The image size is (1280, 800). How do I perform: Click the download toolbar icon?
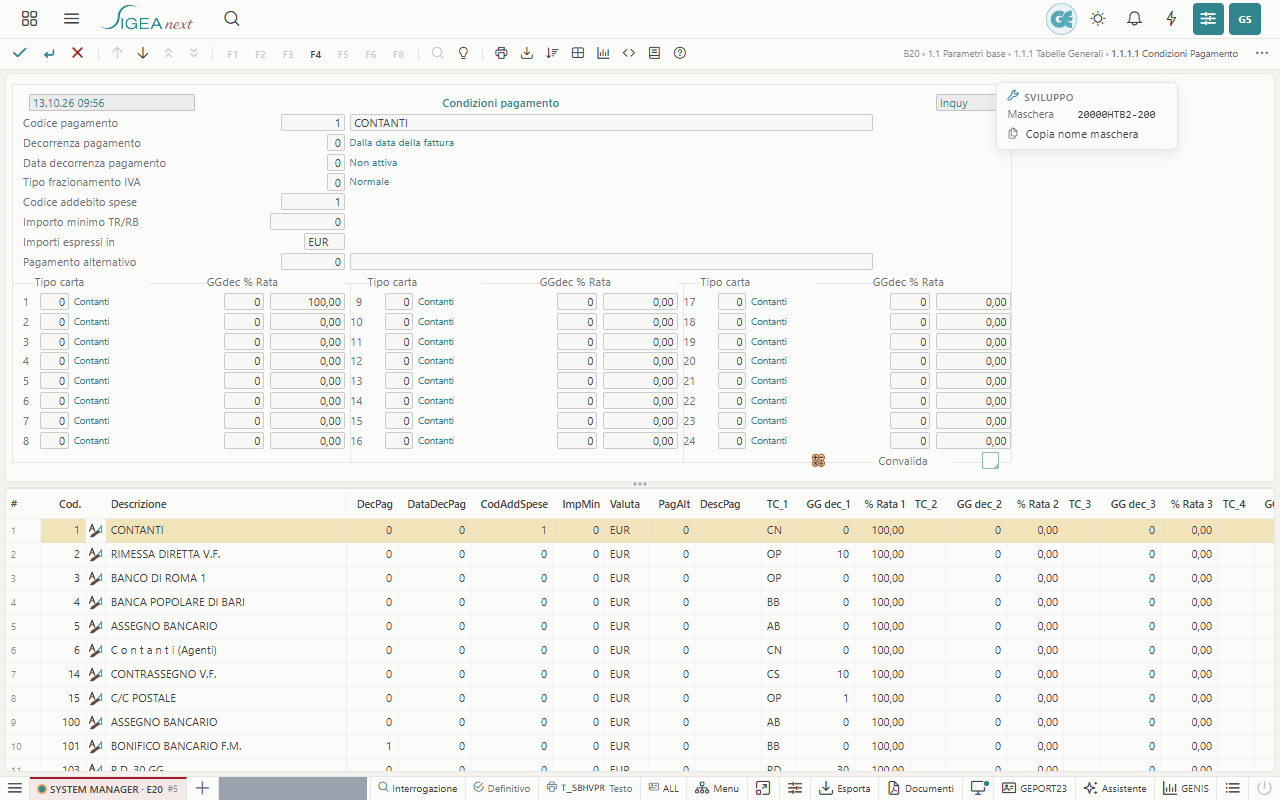527,53
